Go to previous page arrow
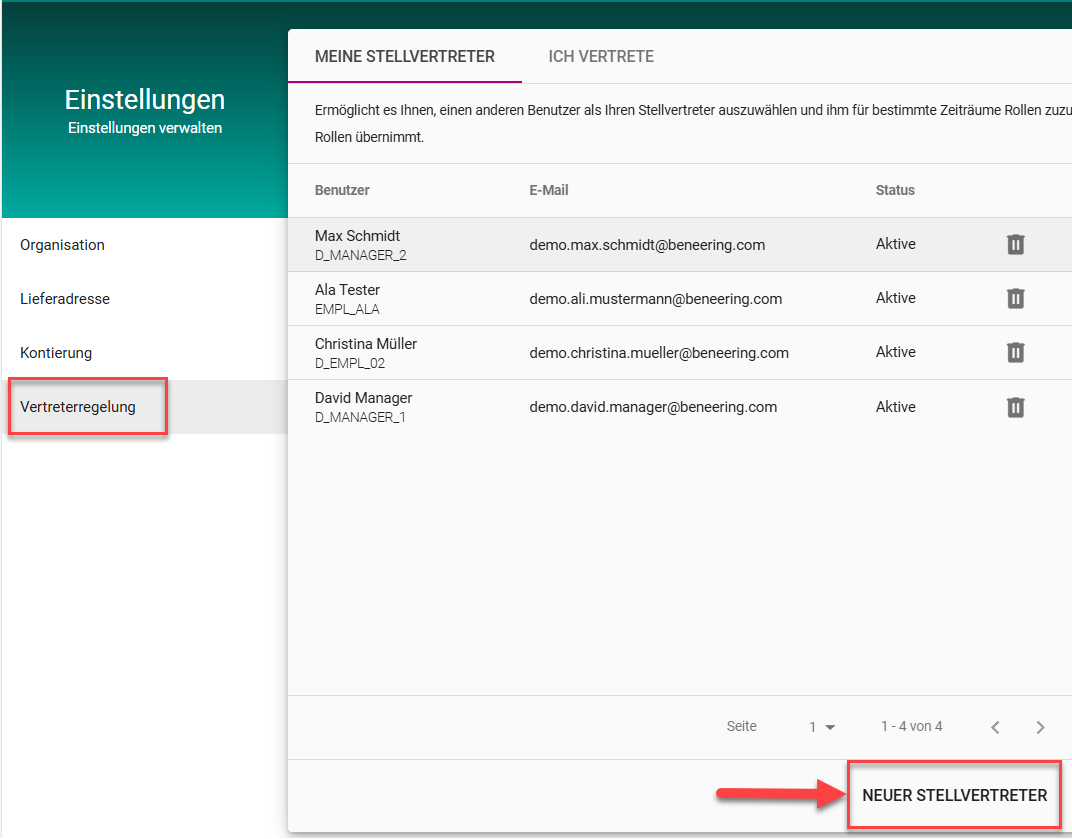This screenshot has height=839, width=1072. click(995, 727)
